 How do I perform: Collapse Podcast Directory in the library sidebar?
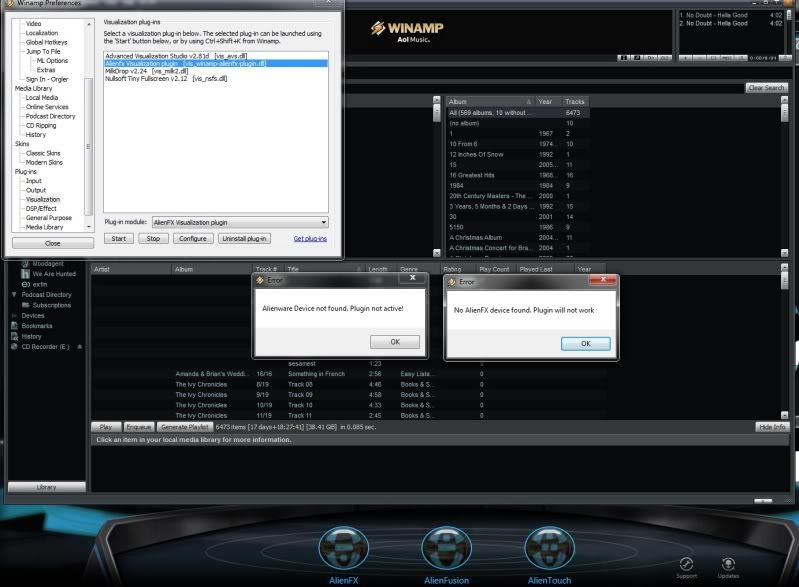[x=14, y=295]
